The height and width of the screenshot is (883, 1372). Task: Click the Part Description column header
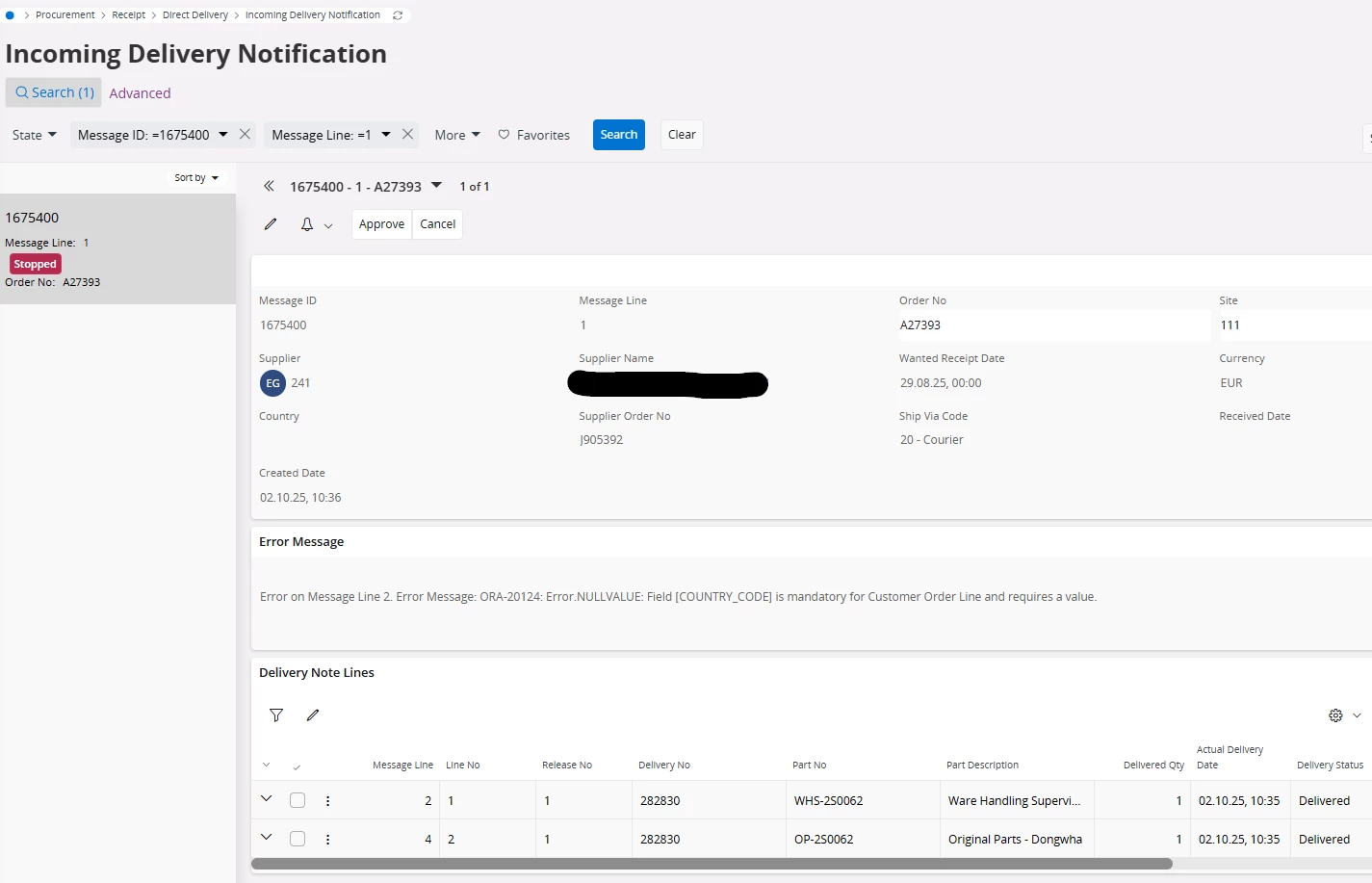coord(982,766)
